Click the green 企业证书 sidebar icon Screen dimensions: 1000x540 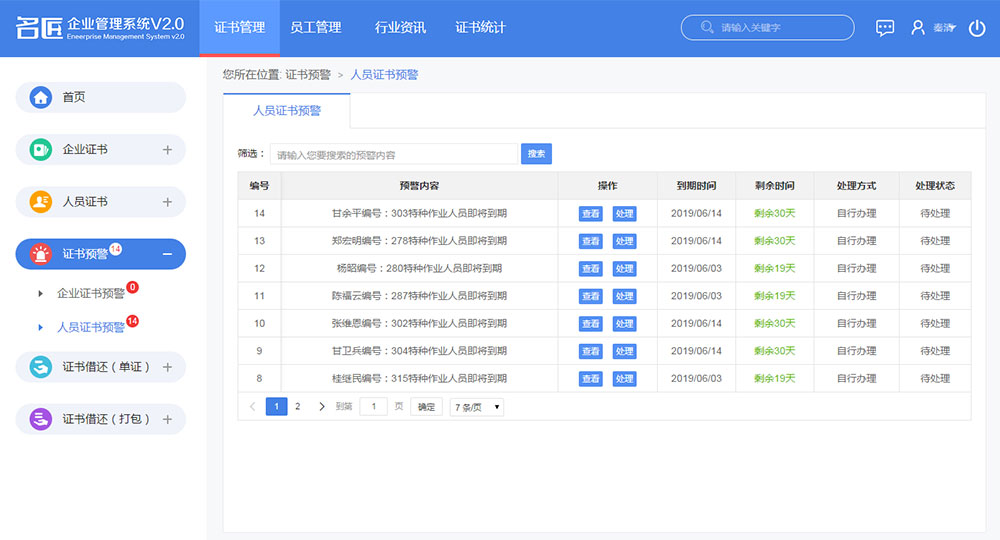(x=41, y=149)
